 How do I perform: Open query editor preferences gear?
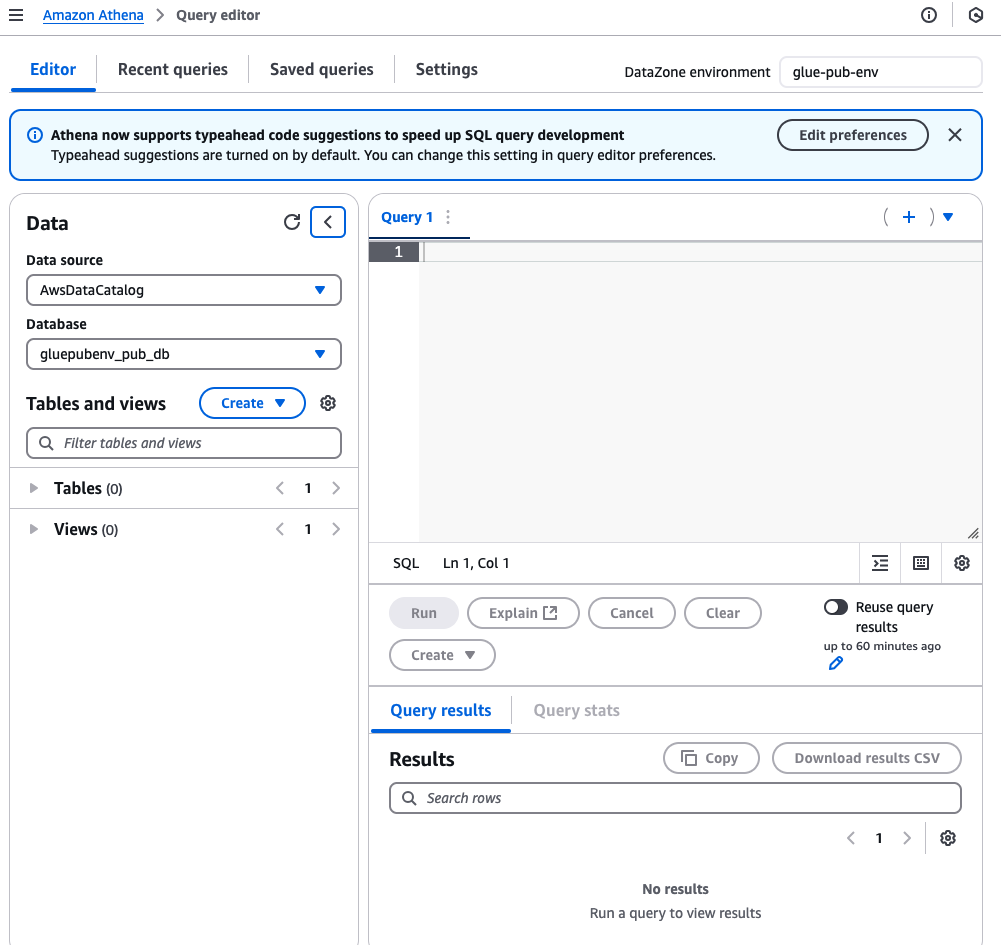click(962, 563)
